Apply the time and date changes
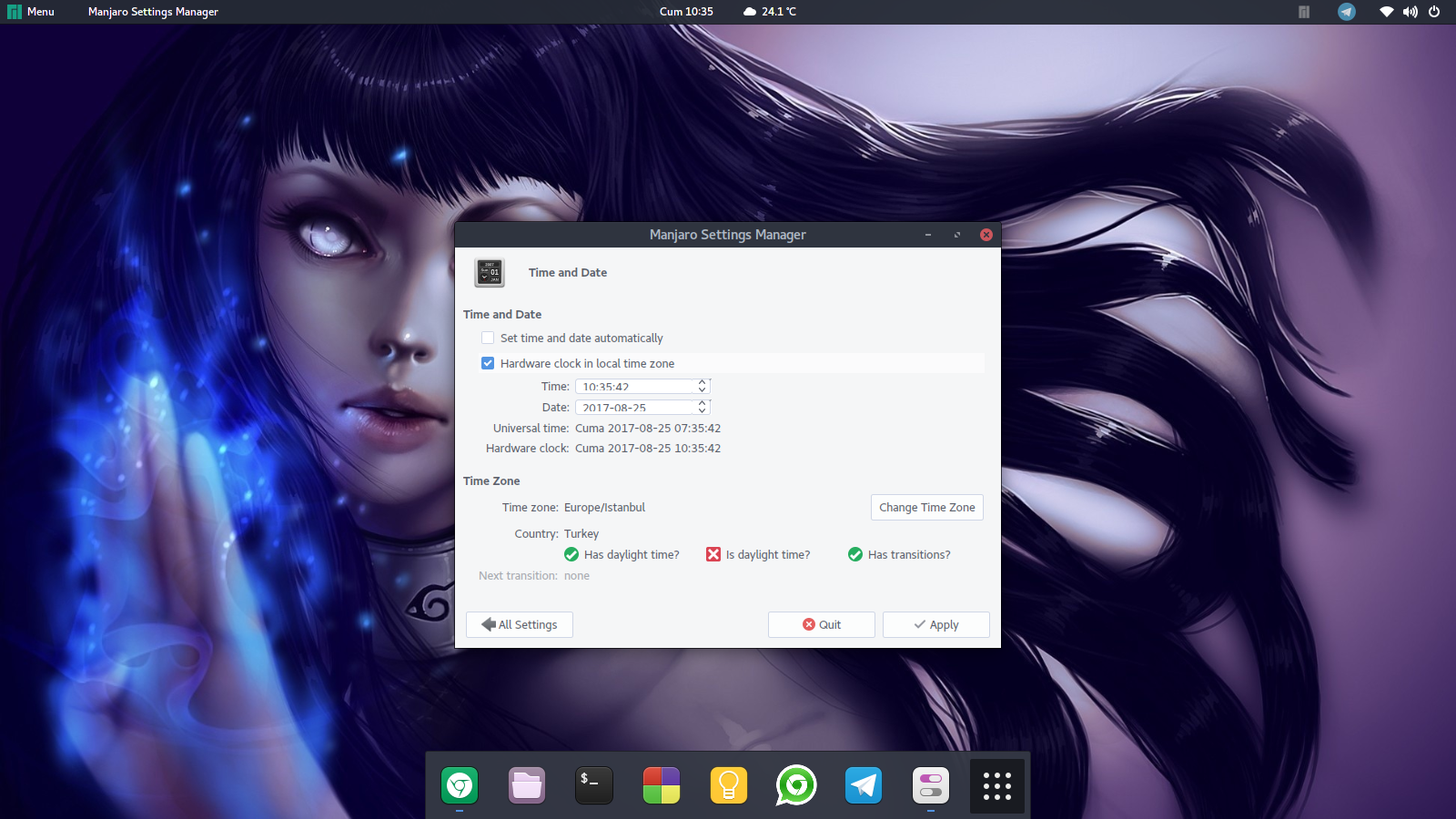Image resolution: width=1456 pixels, height=819 pixels. [x=936, y=624]
